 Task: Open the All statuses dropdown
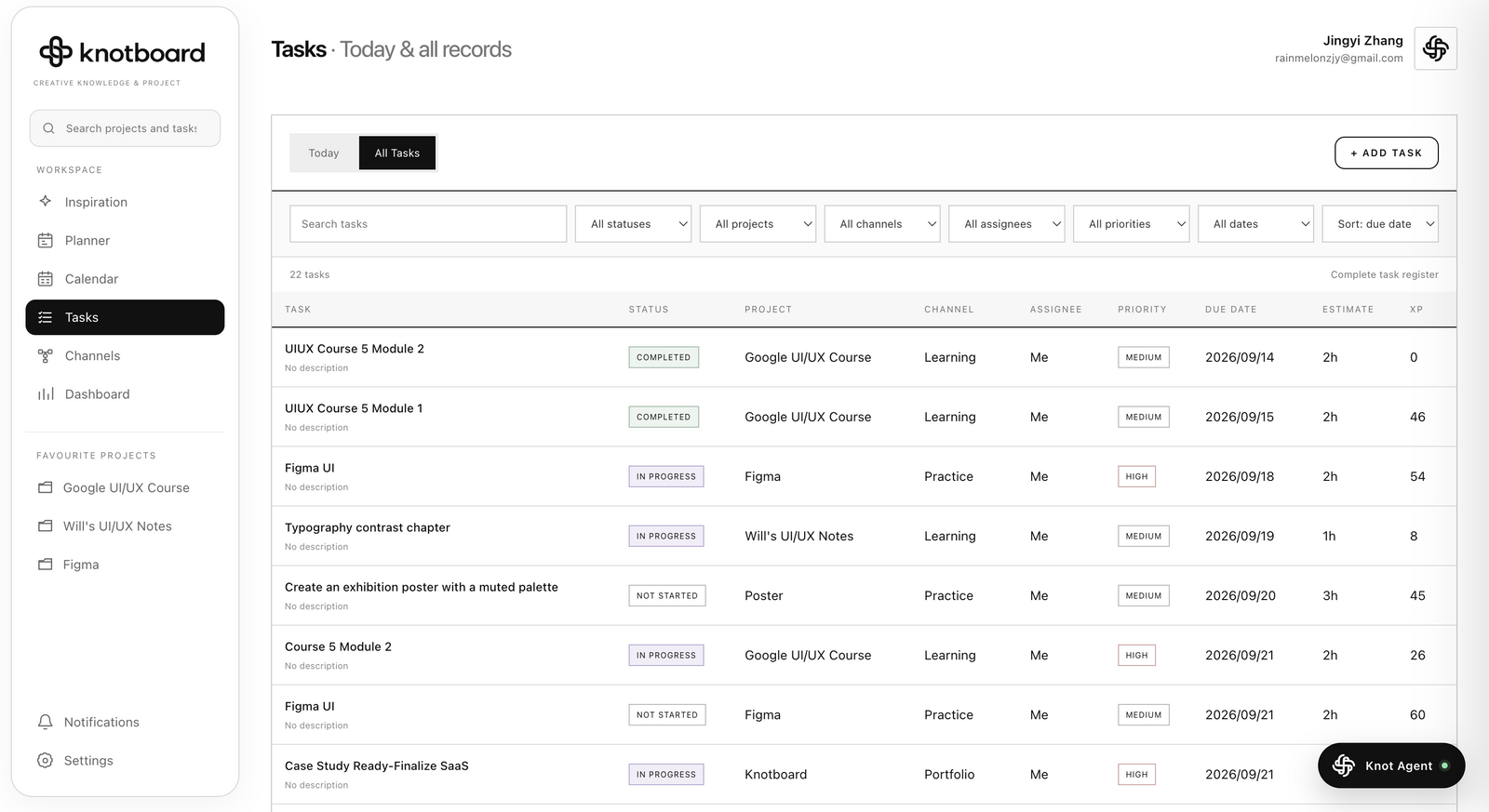click(x=633, y=223)
